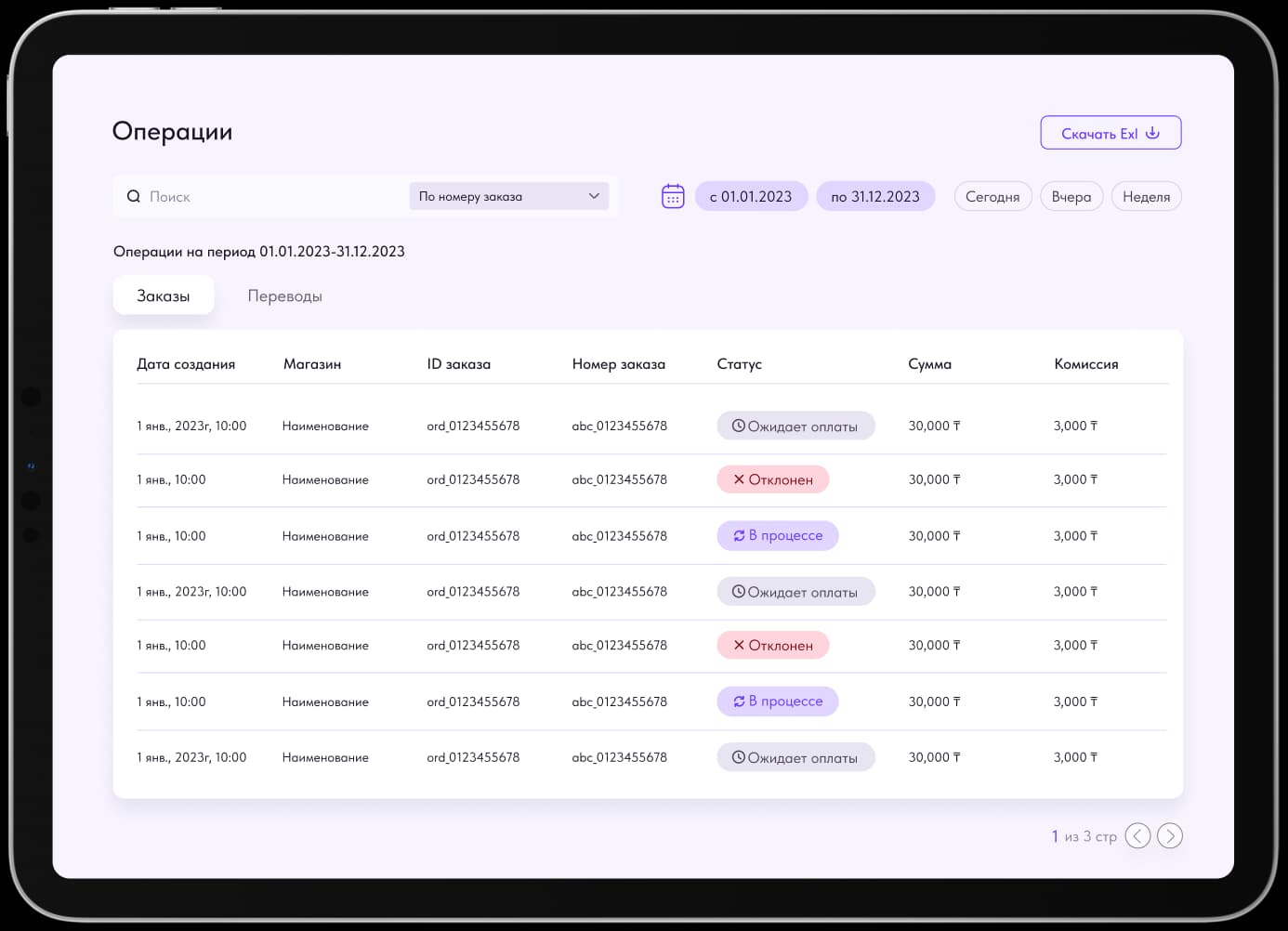Switch to the Заказы tab
Screen dimensions: 1288x931
pyautogui.click(x=164, y=295)
